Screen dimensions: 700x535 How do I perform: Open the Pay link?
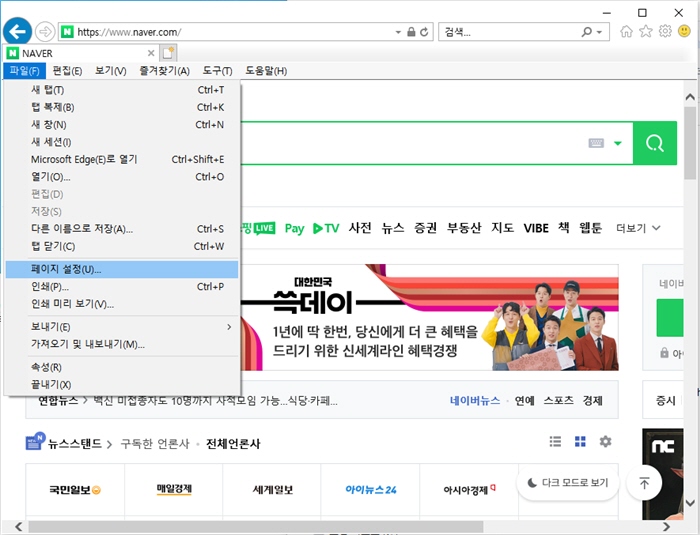294,228
